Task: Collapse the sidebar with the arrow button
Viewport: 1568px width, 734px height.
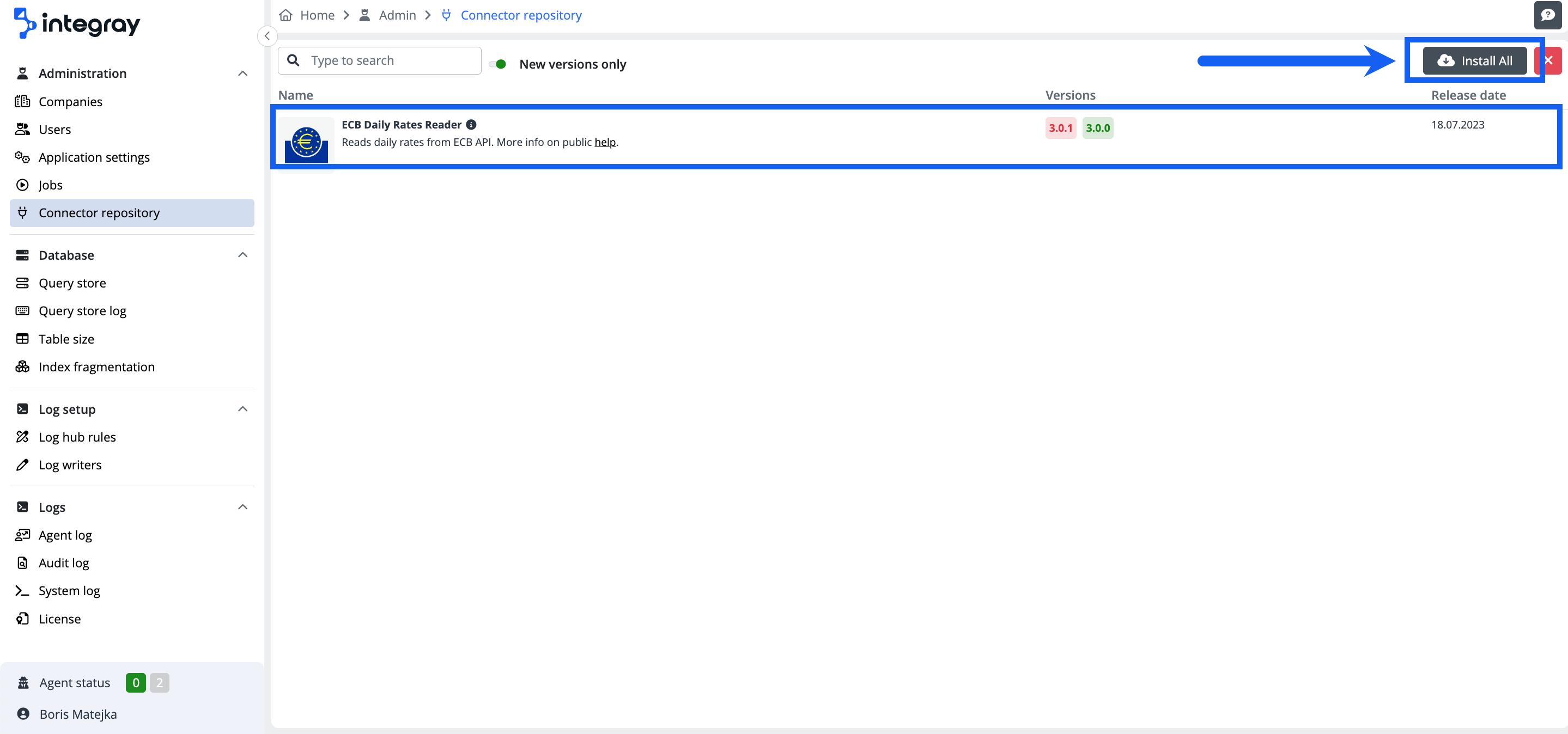Action: tap(266, 36)
